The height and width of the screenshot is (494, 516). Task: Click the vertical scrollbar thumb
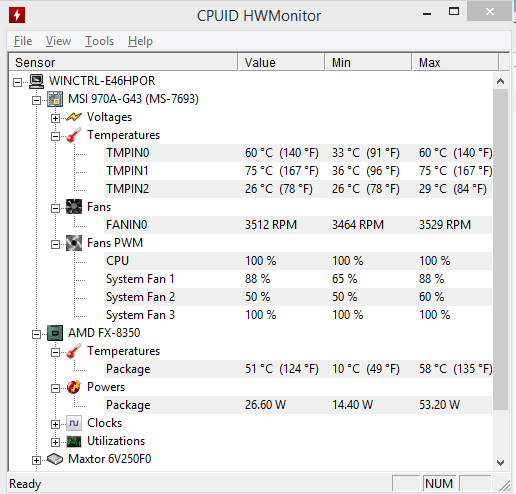500,249
